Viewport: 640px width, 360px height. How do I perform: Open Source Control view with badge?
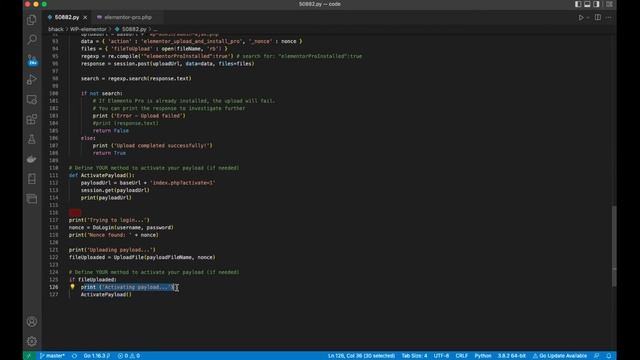[x=32, y=60]
